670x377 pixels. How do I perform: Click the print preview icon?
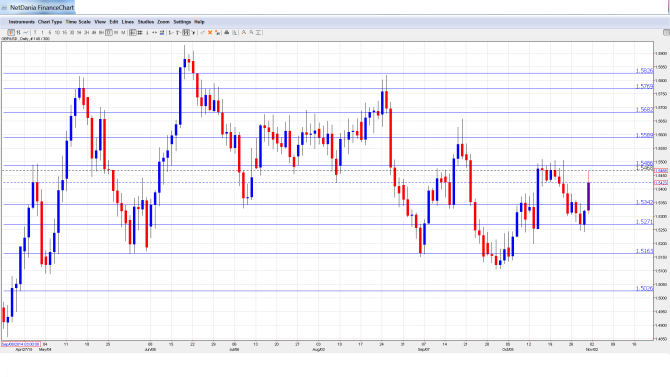click(x=234, y=32)
